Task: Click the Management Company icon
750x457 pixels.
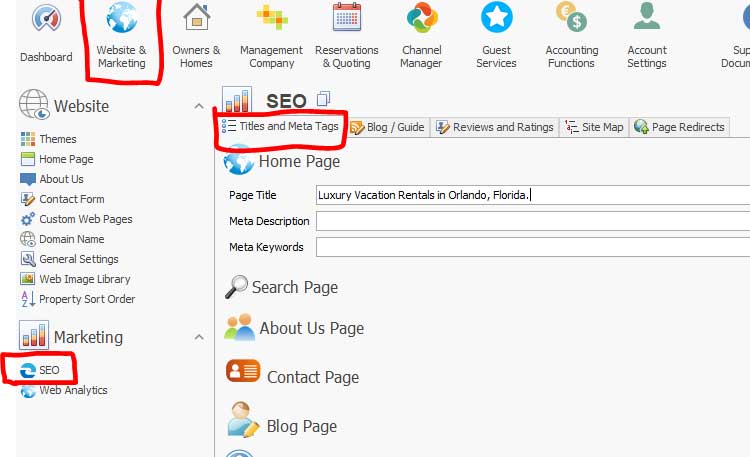Action: [x=271, y=20]
